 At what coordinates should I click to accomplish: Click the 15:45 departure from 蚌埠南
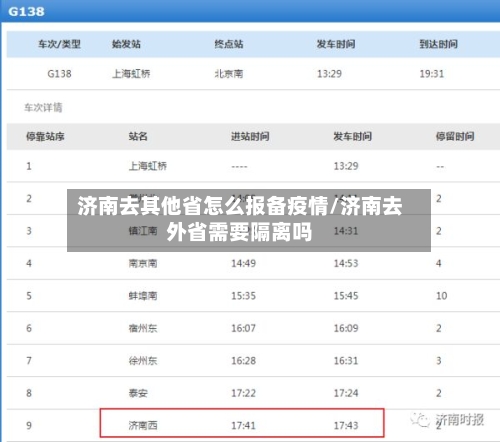point(346,296)
